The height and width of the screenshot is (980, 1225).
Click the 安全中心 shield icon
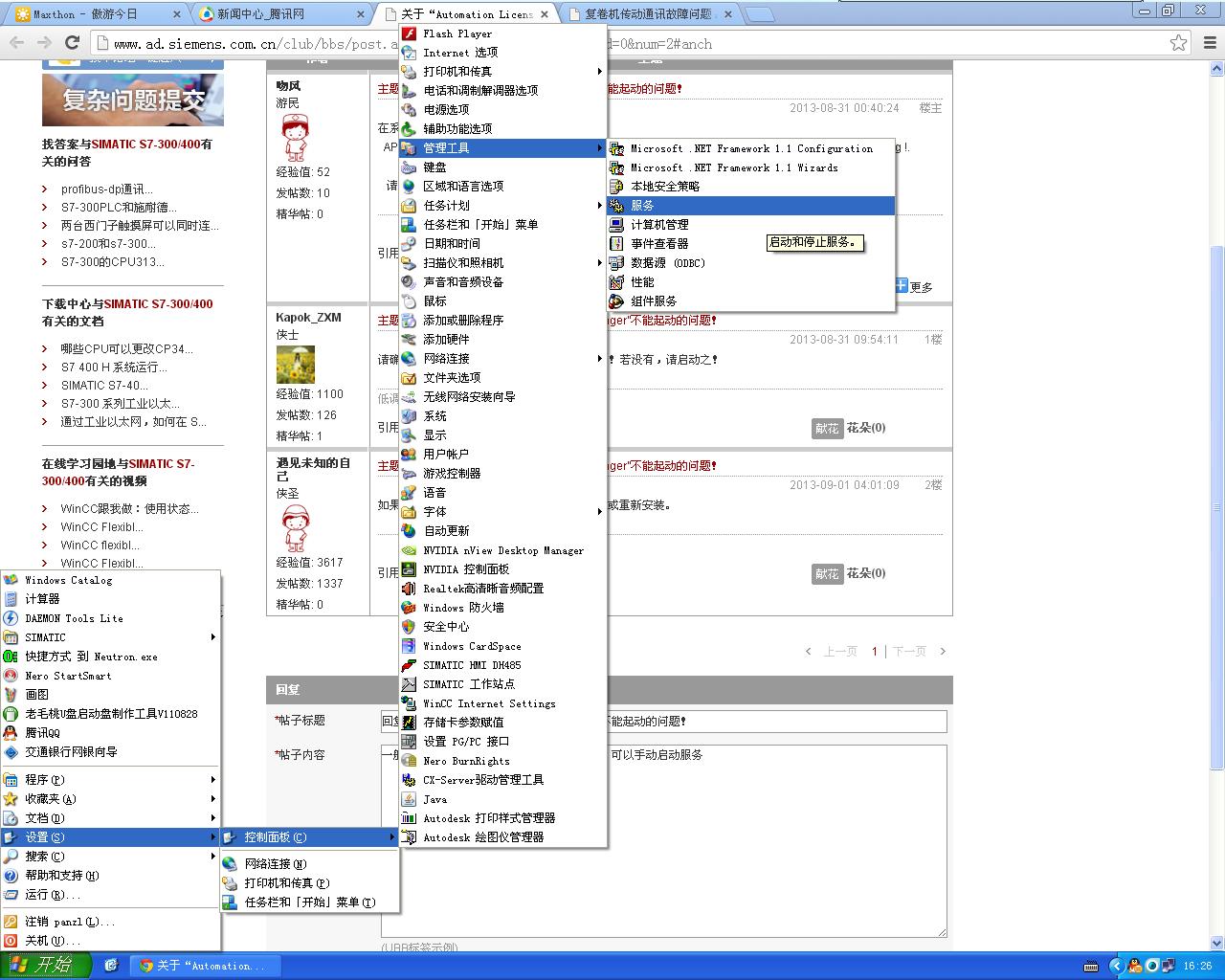pos(409,627)
